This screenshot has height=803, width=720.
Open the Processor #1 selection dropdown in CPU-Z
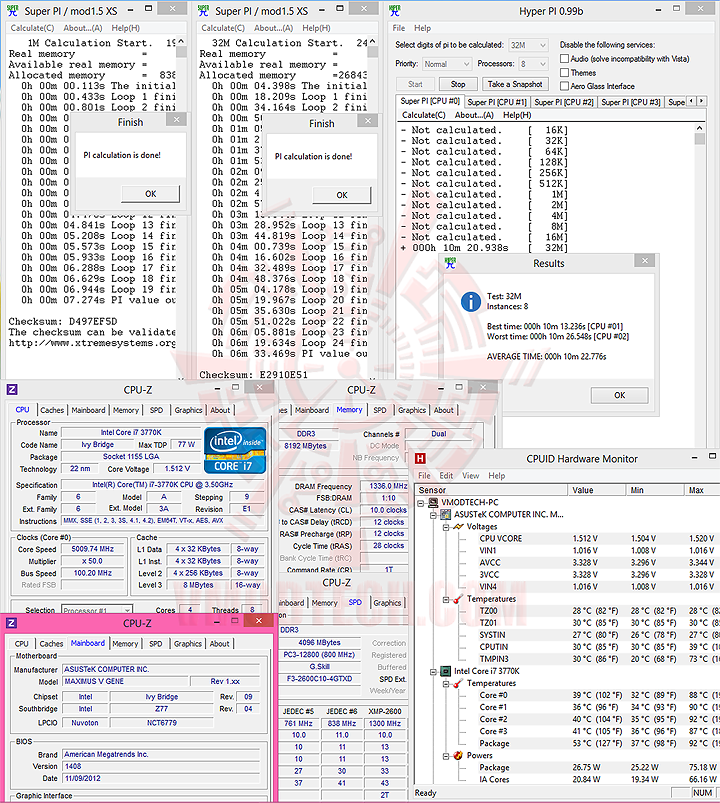click(97, 610)
